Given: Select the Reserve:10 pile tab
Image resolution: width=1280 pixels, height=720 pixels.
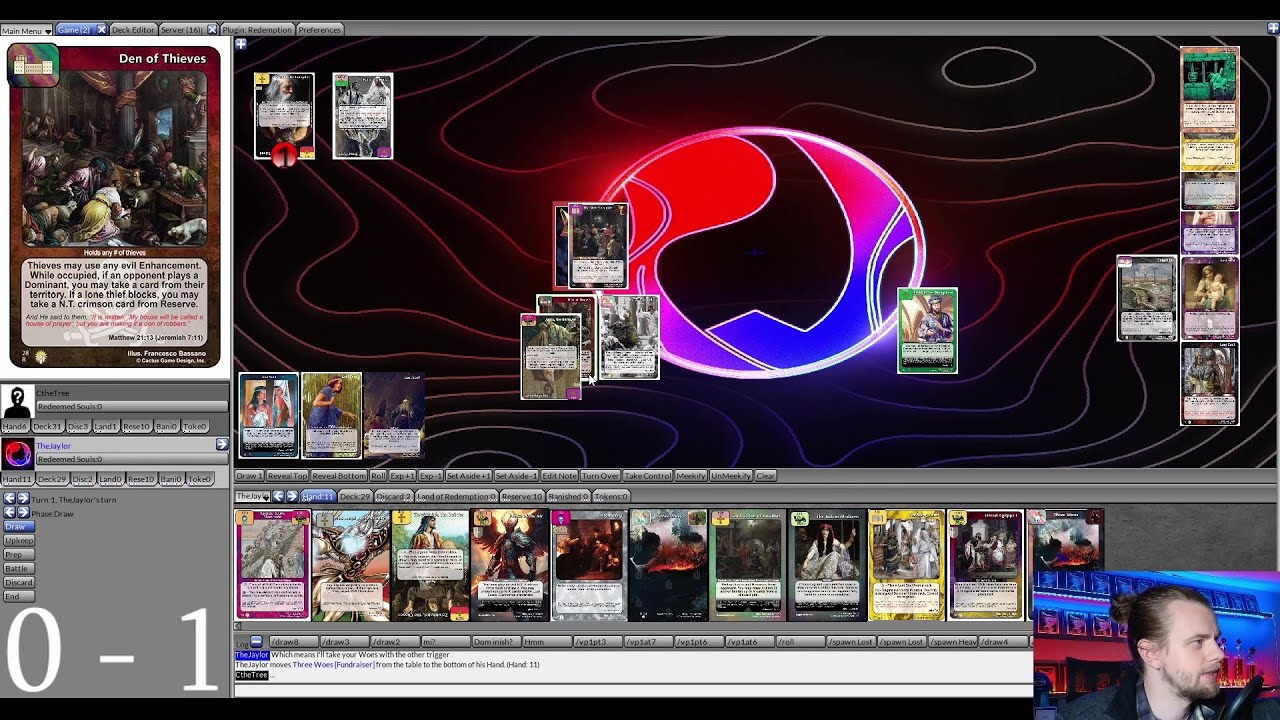Looking at the screenshot, I should point(522,497).
